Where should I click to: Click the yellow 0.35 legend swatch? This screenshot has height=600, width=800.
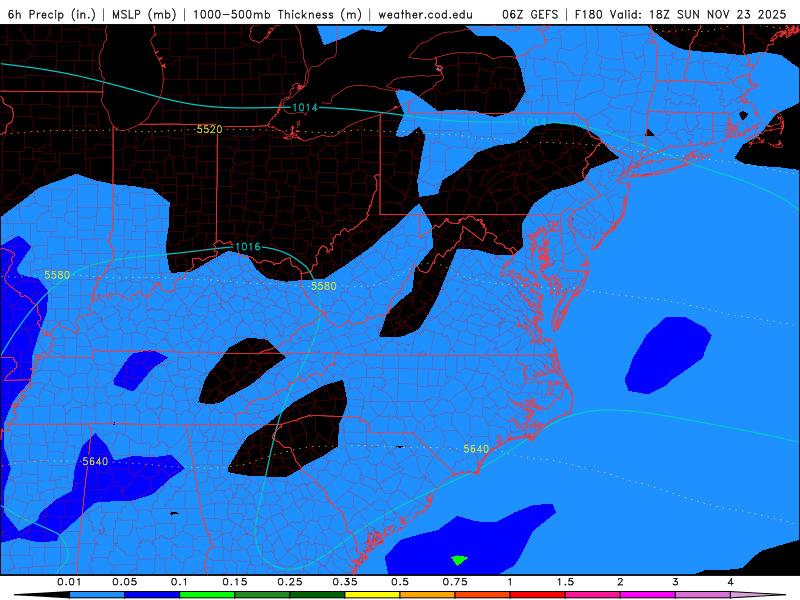click(x=372, y=595)
